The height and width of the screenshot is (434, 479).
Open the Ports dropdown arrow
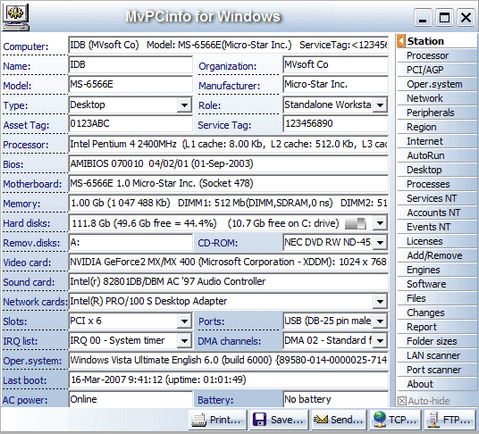coord(380,321)
